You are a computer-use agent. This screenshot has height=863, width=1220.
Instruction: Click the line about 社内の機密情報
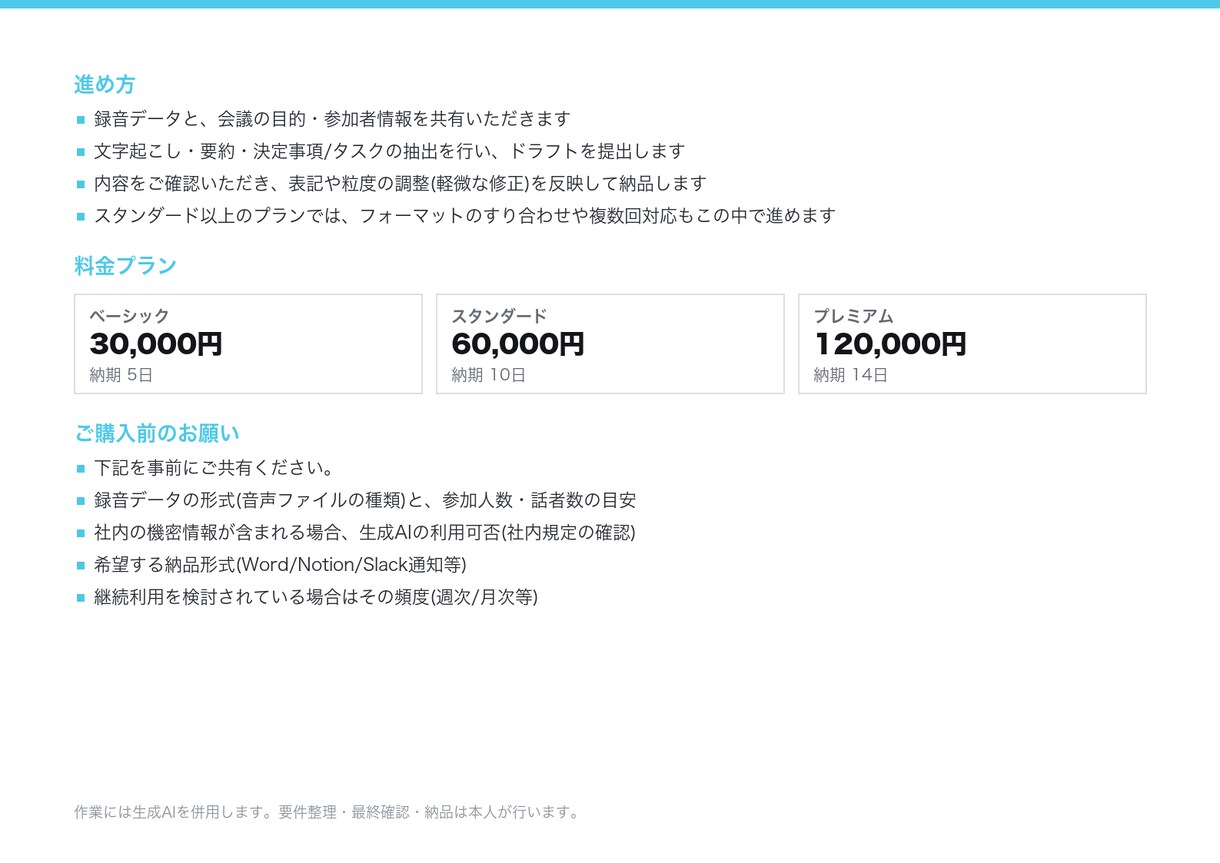[365, 532]
